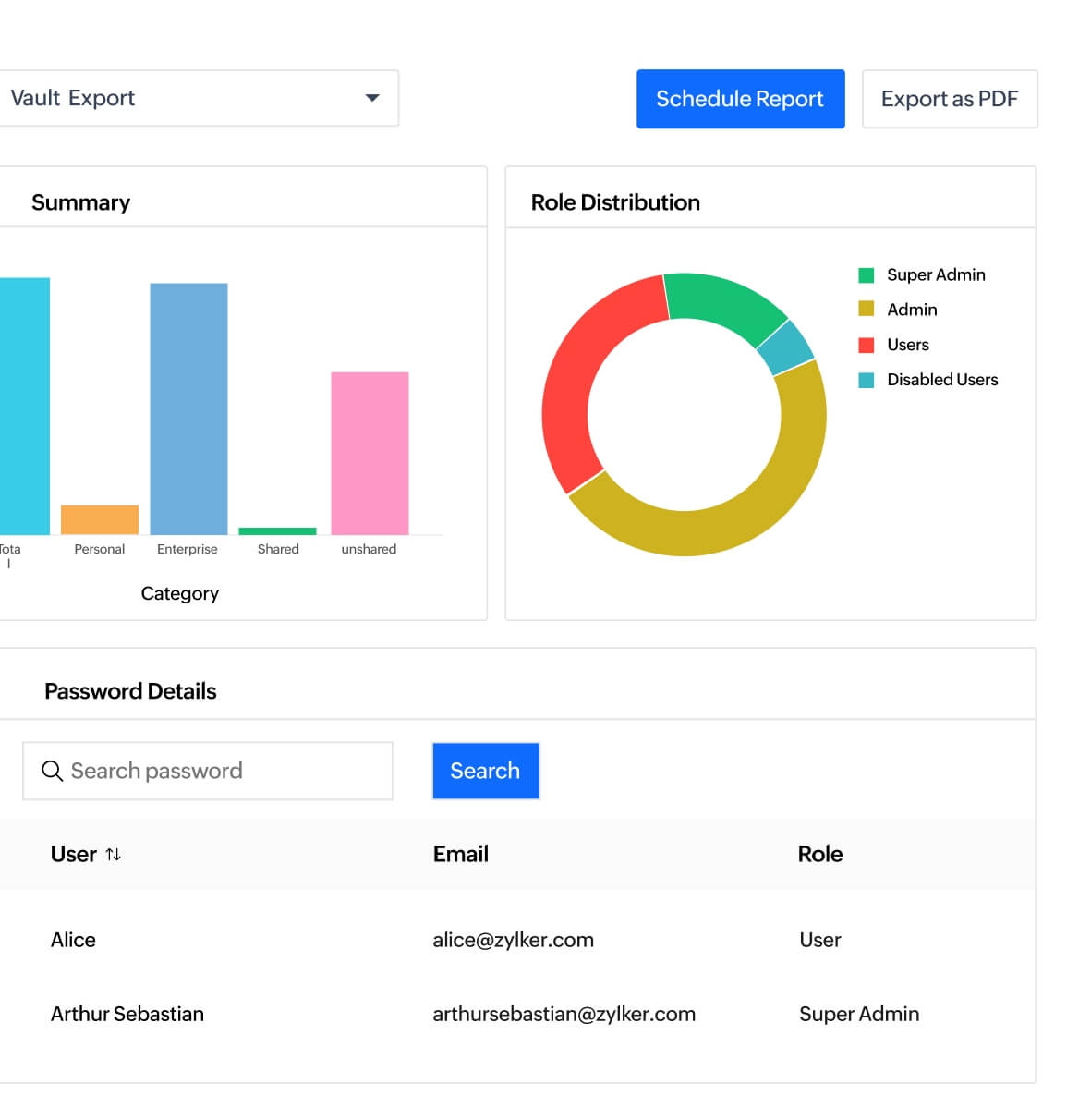Screen dimensions: 1079x1120
Task: Focus the Search password input field
Action: [222, 771]
